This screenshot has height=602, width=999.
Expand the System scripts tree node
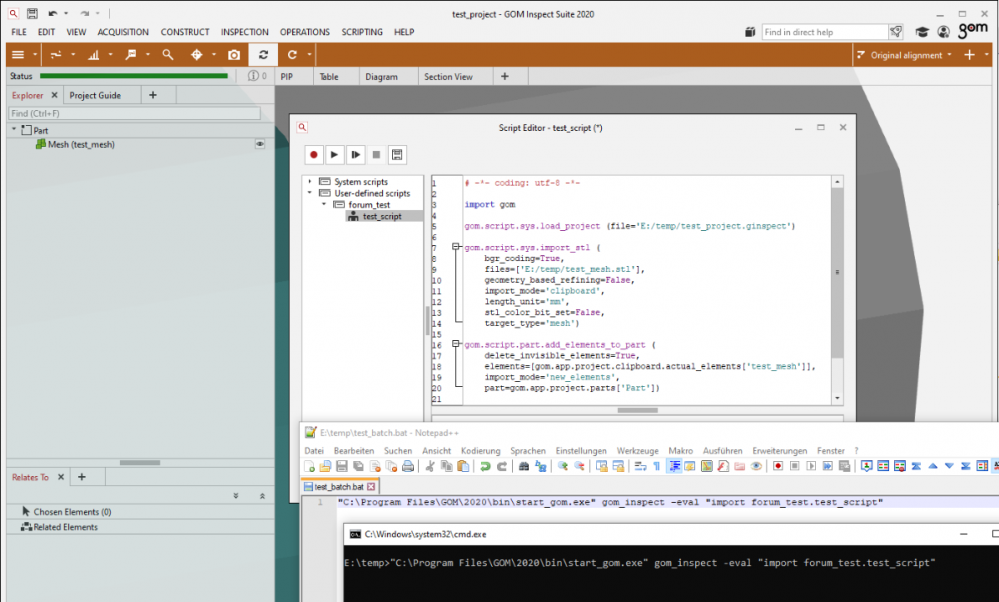pos(311,182)
